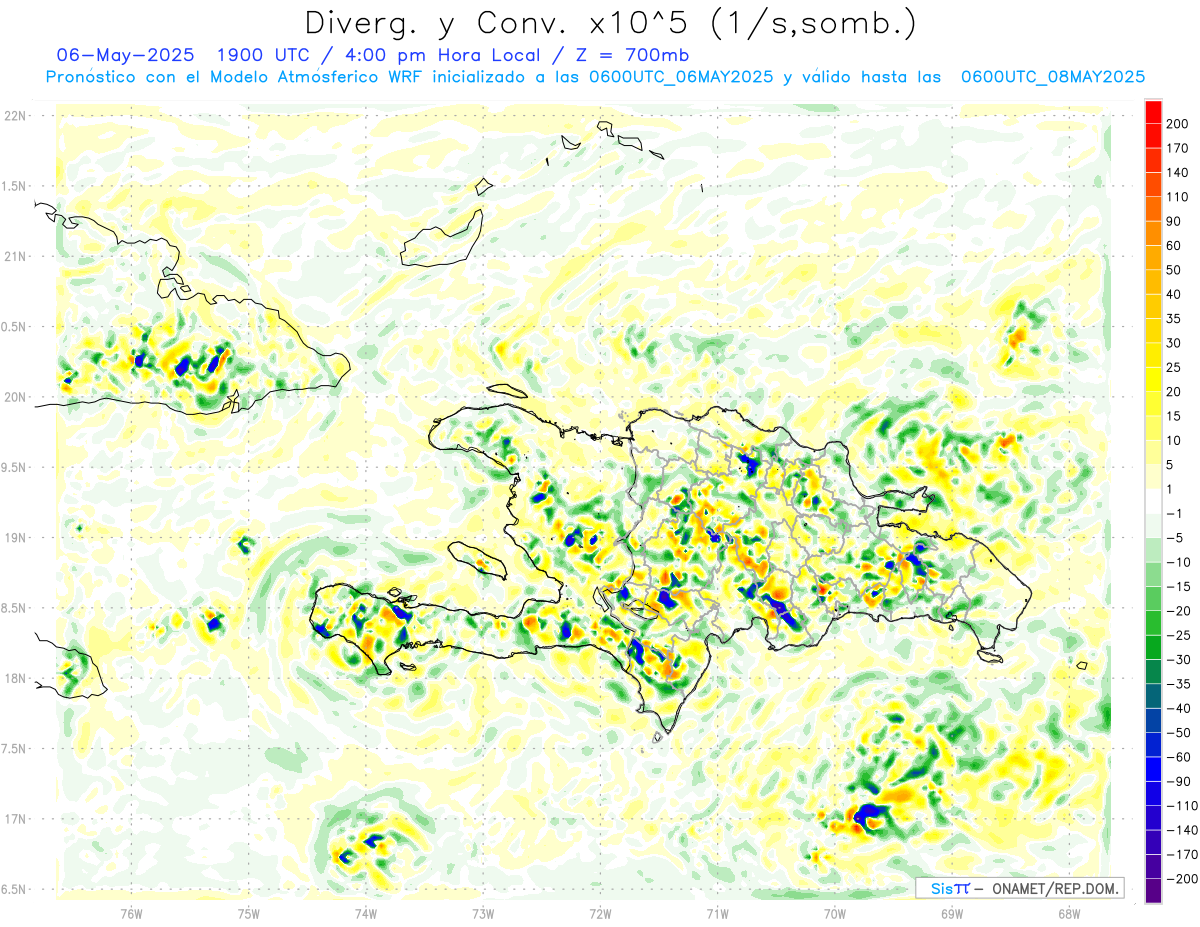The width and height of the screenshot is (1200, 927).
Task: Pick the blue swatch between -60 and -90
Action: [1153, 769]
